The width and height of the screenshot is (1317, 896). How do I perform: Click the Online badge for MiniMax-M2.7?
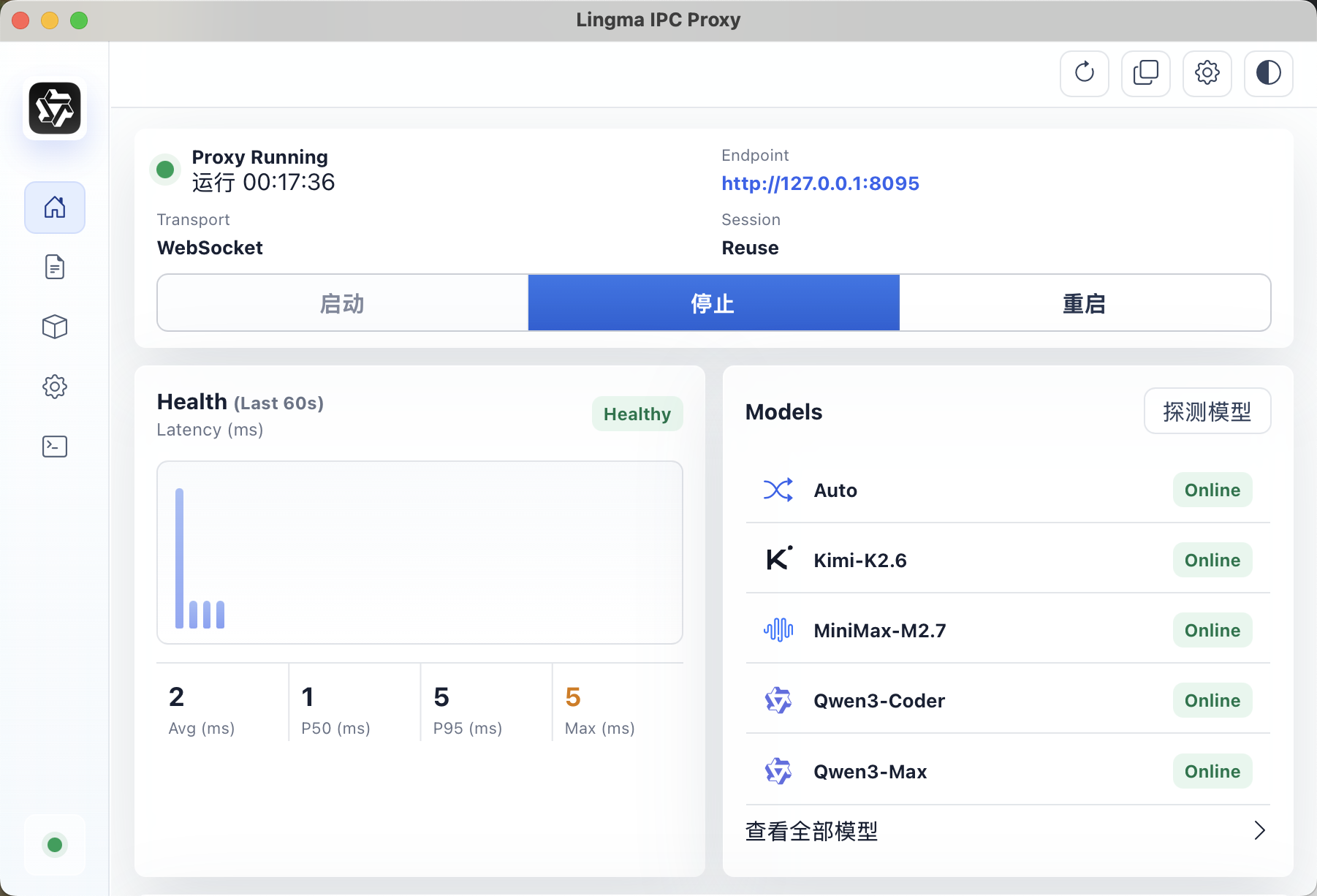coord(1212,630)
